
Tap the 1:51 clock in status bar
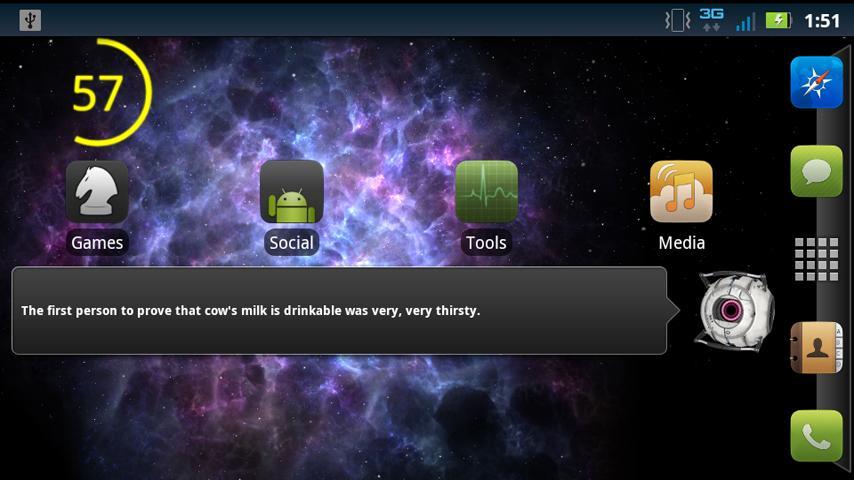[x=822, y=20]
